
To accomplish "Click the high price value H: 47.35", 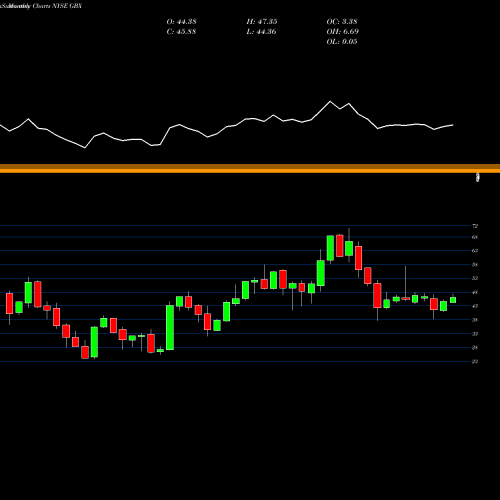I will coord(262,22).
